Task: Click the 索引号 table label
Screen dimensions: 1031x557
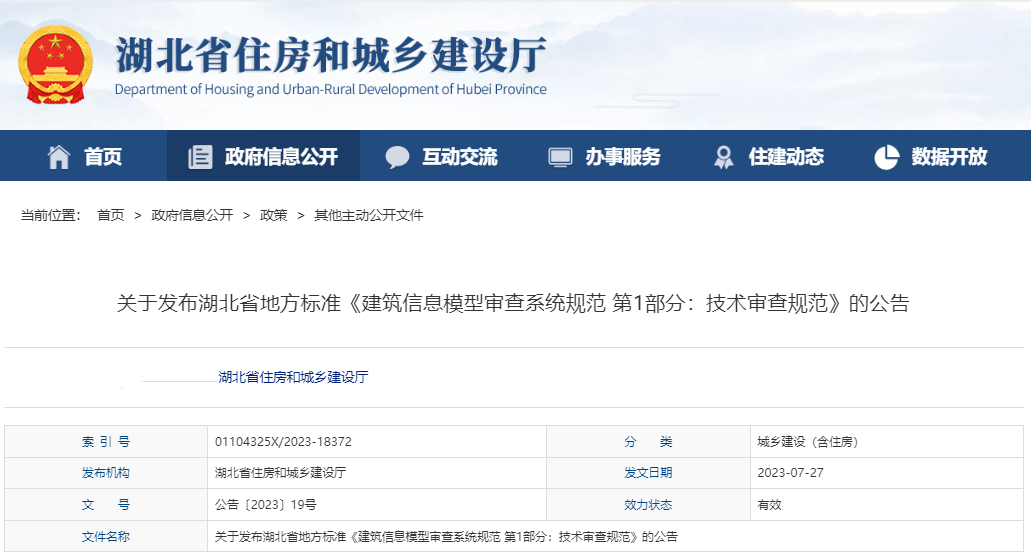Action: tap(106, 442)
